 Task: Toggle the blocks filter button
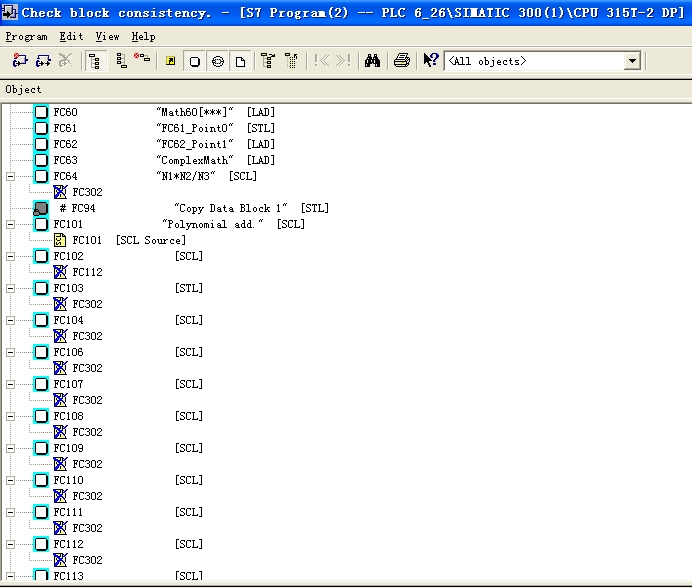tap(195, 61)
